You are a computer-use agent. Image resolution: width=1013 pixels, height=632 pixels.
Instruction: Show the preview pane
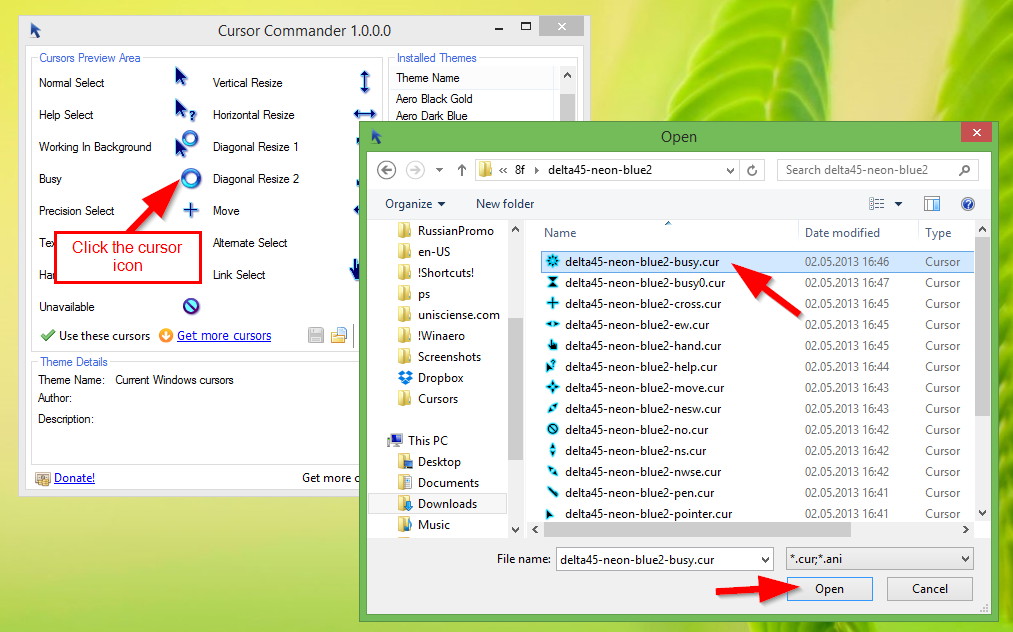(932, 204)
